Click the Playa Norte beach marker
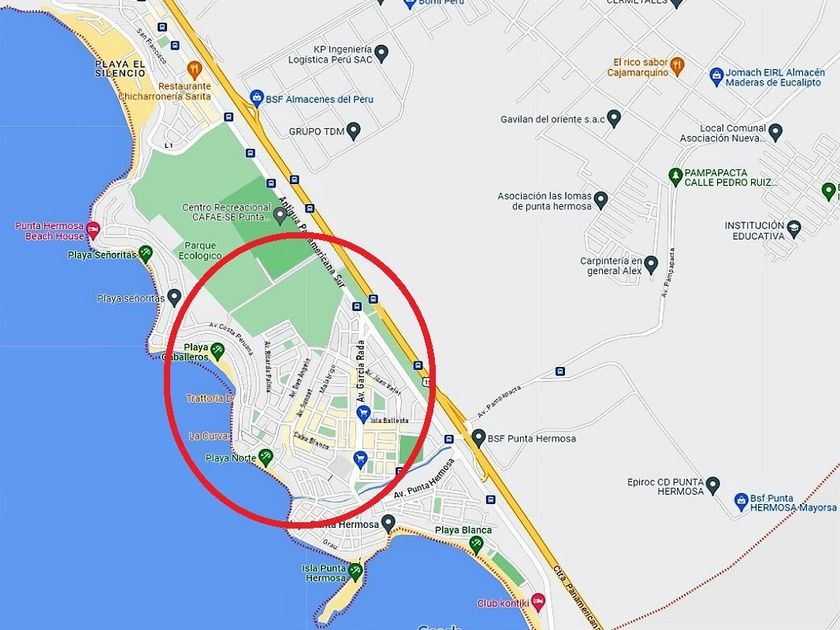The image size is (840, 630). tap(266, 457)
